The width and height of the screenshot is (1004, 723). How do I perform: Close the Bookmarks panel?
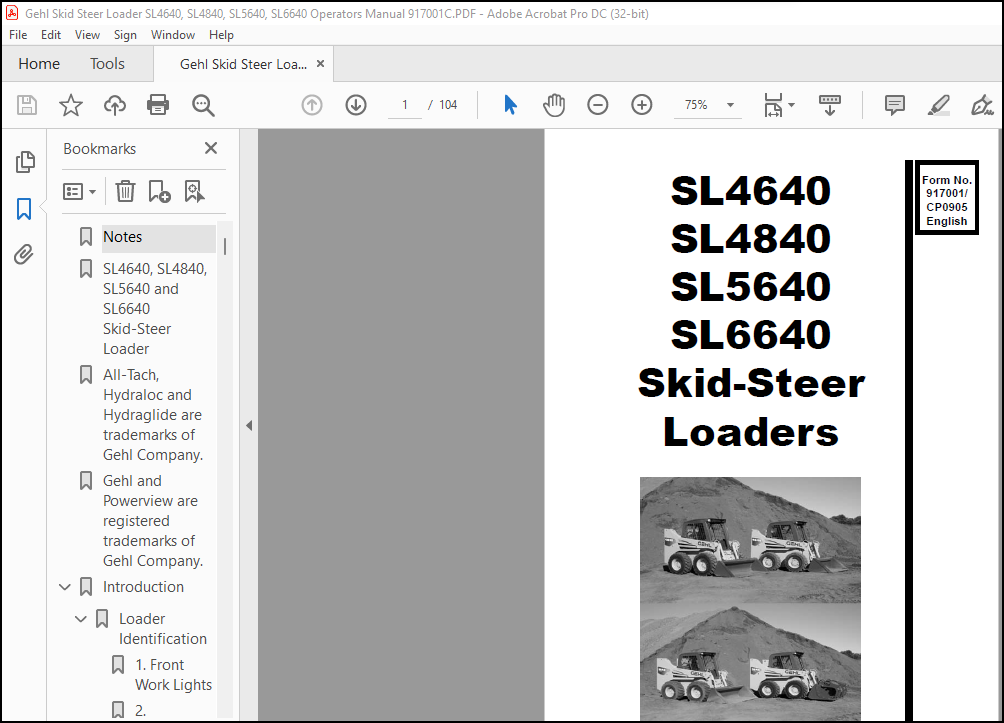[211, 148]
